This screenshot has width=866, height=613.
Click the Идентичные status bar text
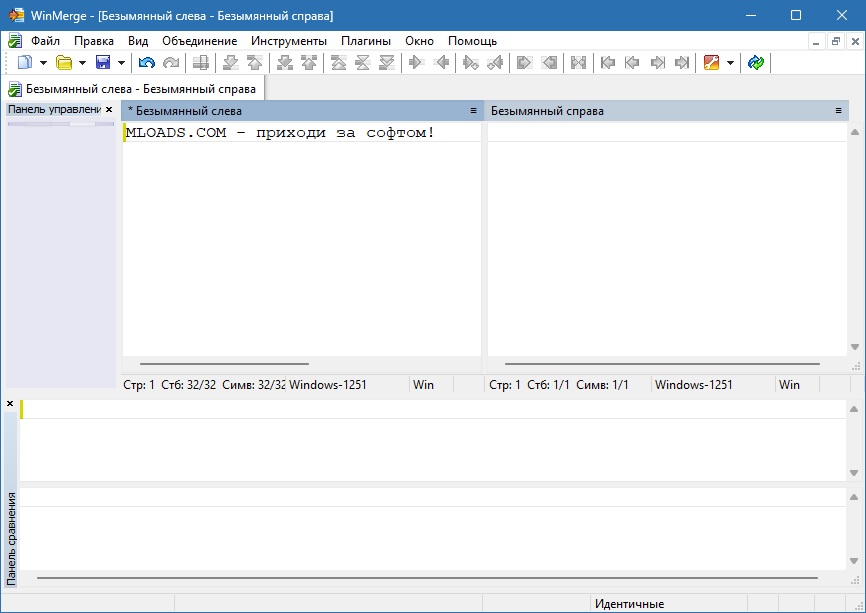point(629,604)
